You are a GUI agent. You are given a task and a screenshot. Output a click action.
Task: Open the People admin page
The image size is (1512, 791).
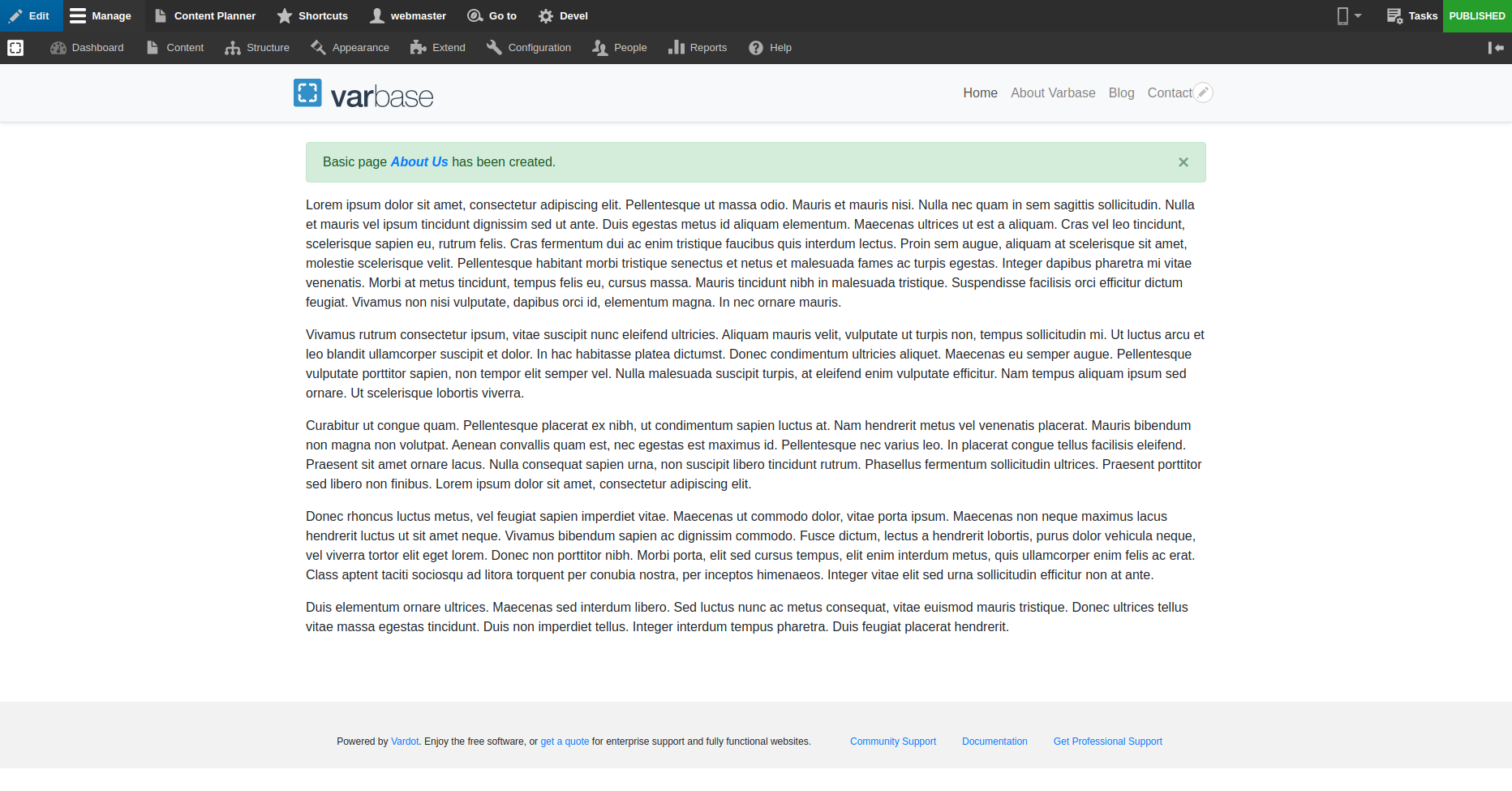620,48
